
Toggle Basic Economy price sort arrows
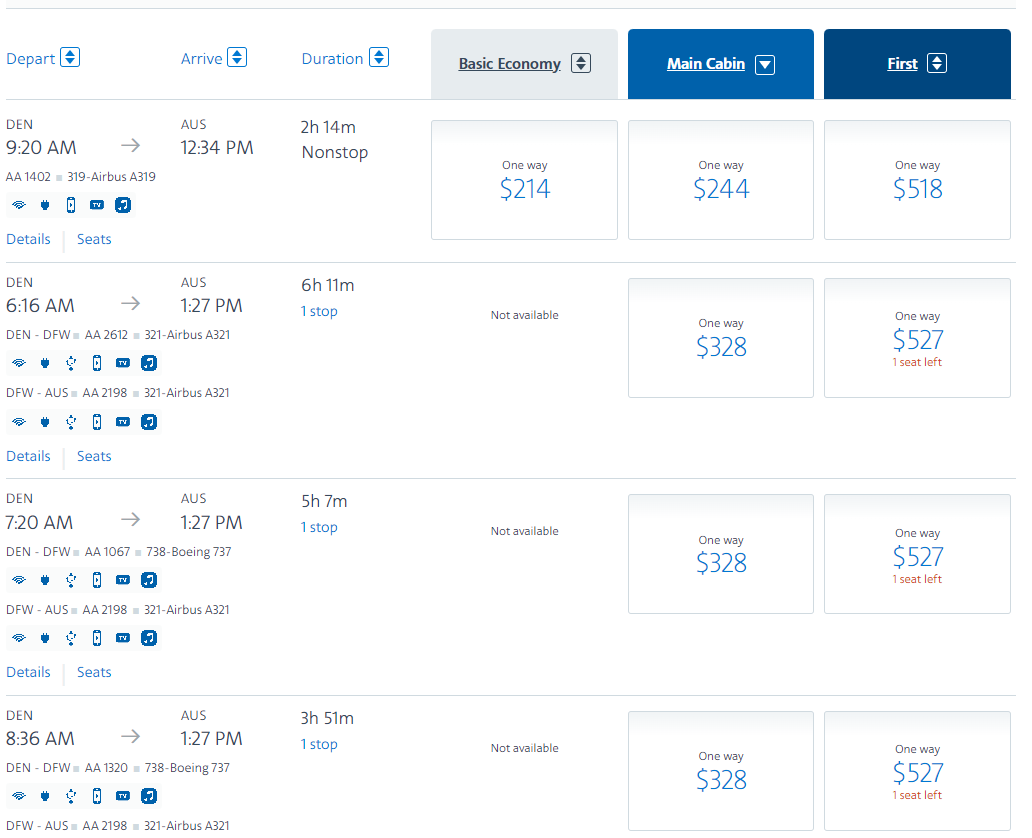(x=580, y=64)
